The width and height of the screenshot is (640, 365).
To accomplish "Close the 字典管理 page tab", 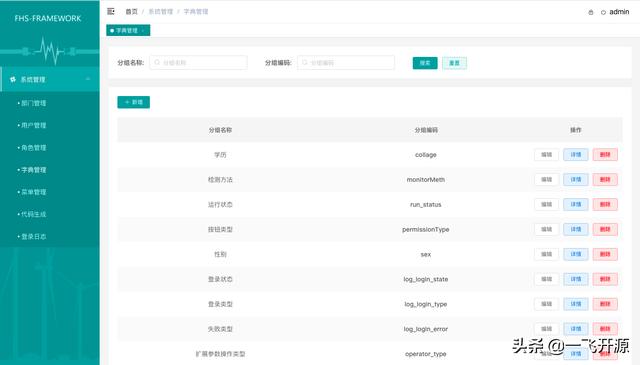I will (143, 31).
